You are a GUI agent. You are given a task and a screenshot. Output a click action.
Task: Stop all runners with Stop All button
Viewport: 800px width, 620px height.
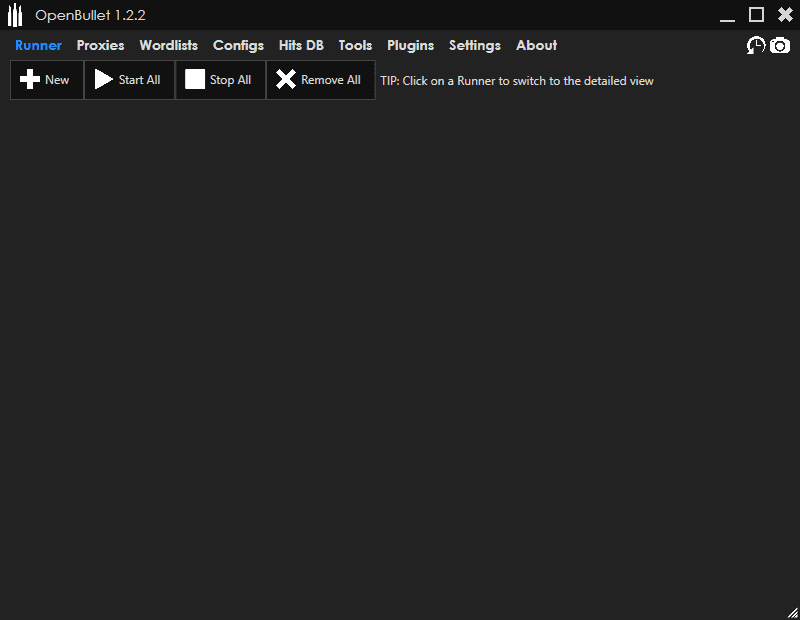[220, 79]
